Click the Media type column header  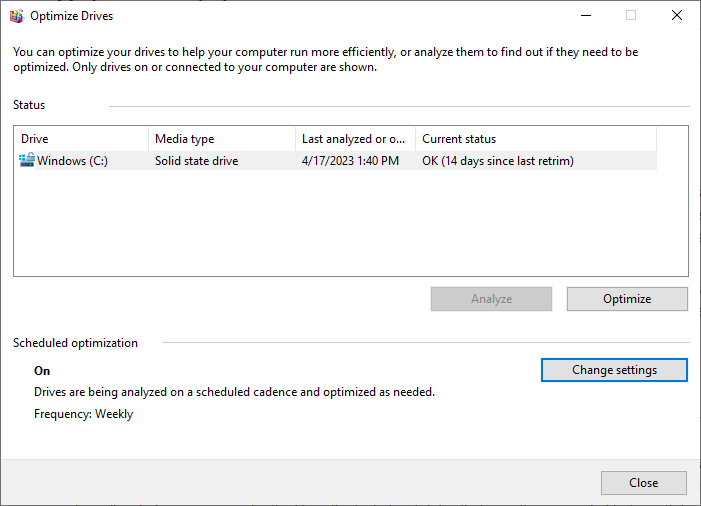[x=220, y=139]
